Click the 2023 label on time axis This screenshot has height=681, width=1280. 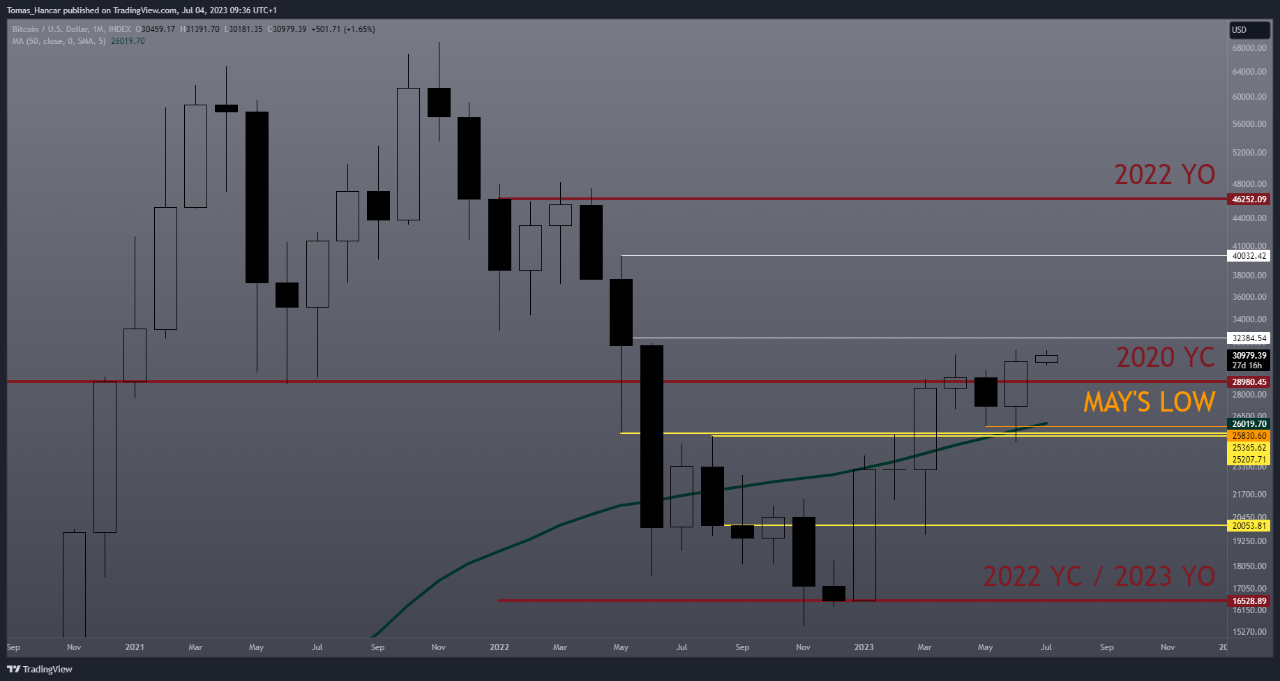tap(865, 647)
